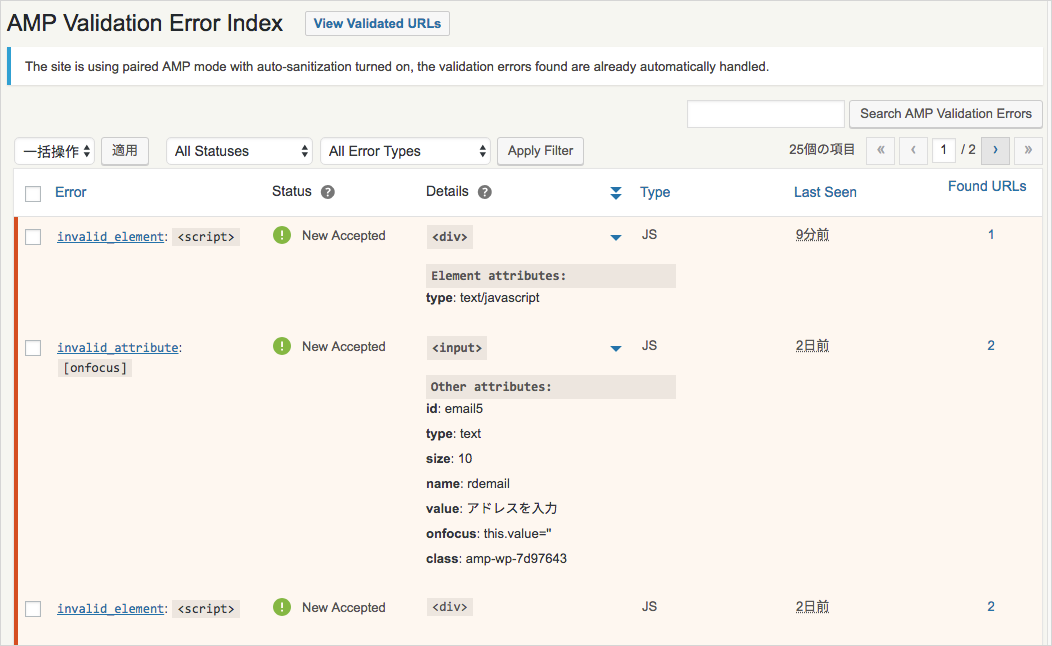Screen dimensions: 1052x646
Task: Click the 'type: text/javascript' detail
Action: click(x=482, y=298)
